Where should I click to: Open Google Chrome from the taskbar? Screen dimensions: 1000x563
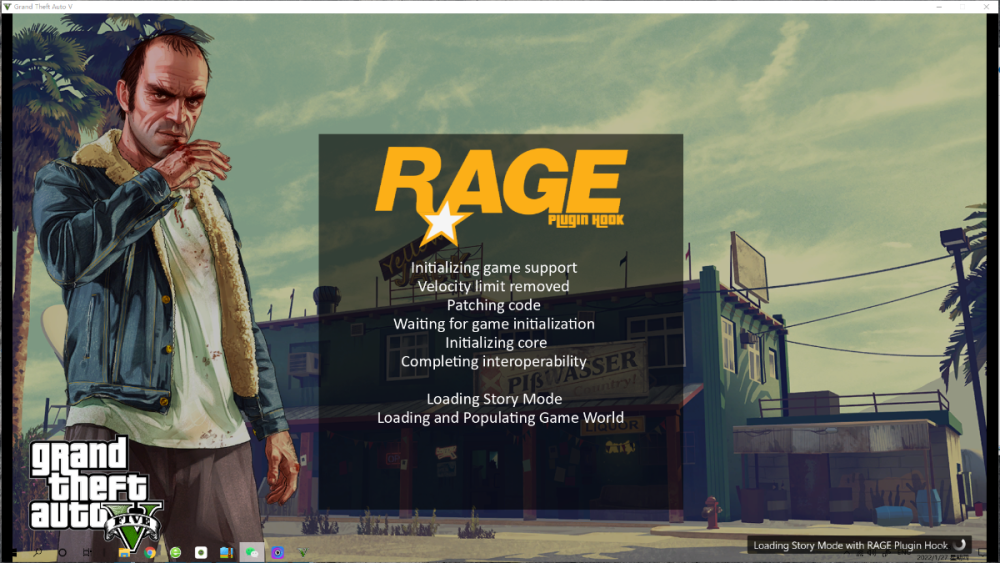(149, 552)
